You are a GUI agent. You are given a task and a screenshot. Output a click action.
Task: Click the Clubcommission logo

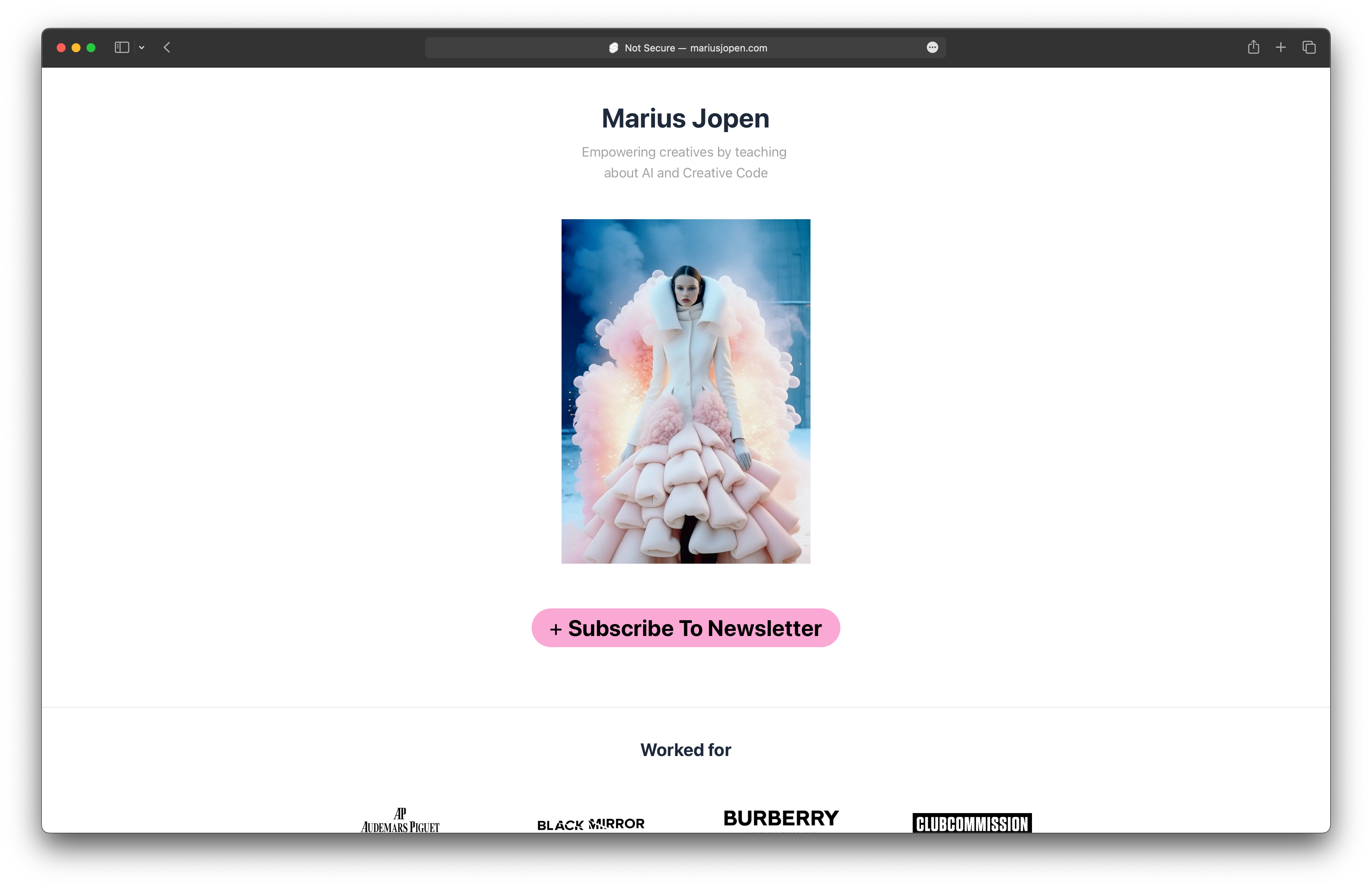[x=972, y=823]
